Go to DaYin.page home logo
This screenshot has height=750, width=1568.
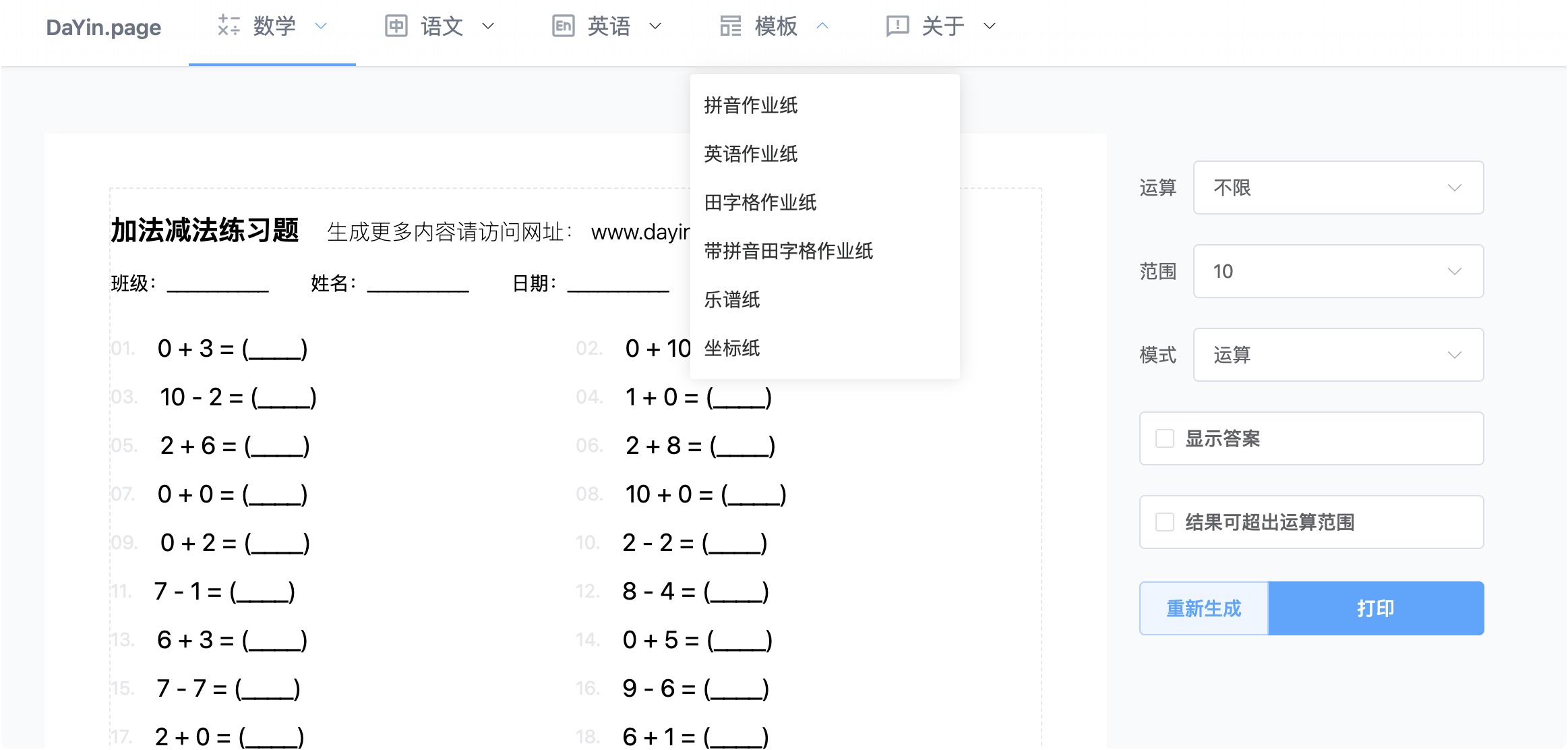(x=104, y=27)
